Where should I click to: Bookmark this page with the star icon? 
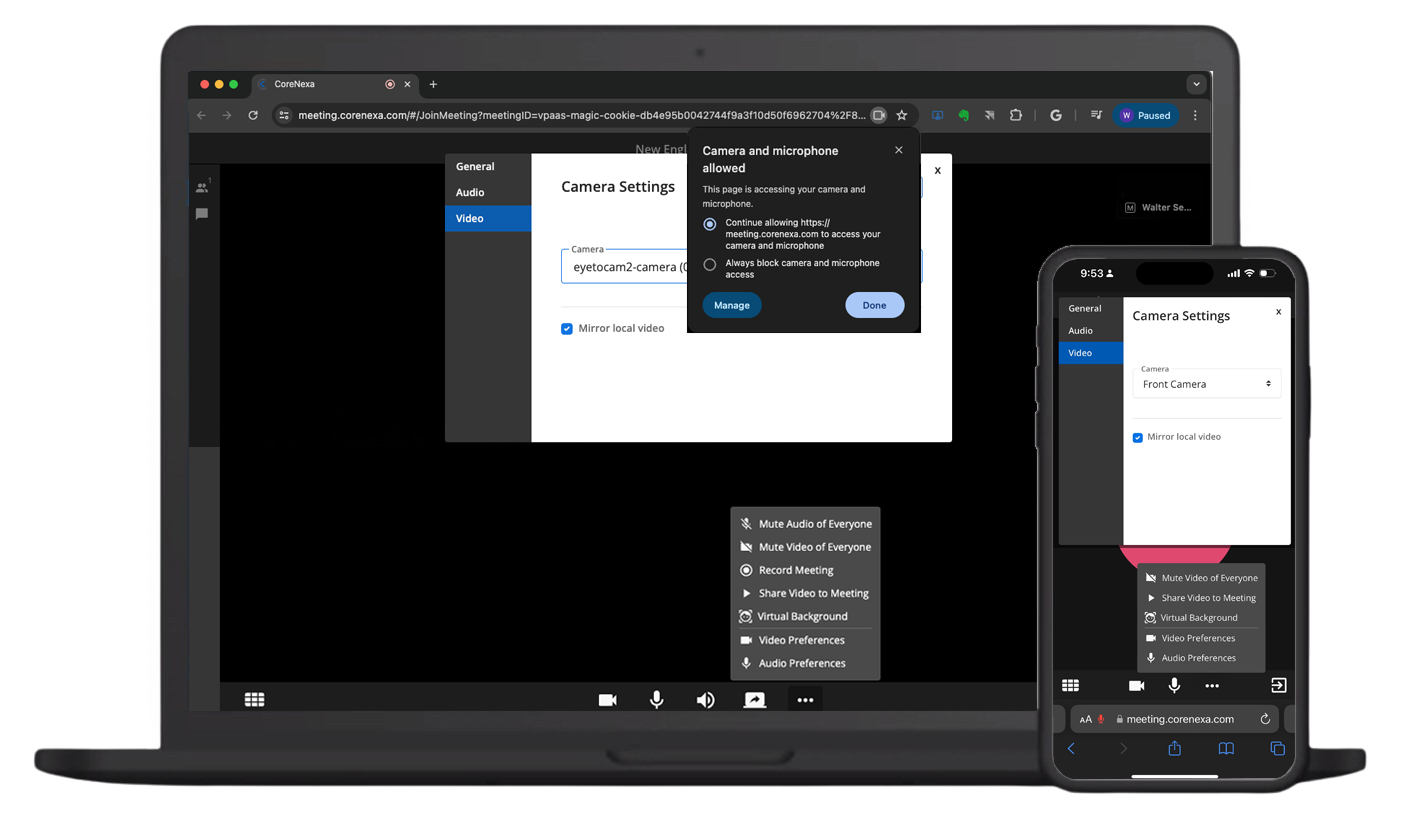tap(901, 115)
